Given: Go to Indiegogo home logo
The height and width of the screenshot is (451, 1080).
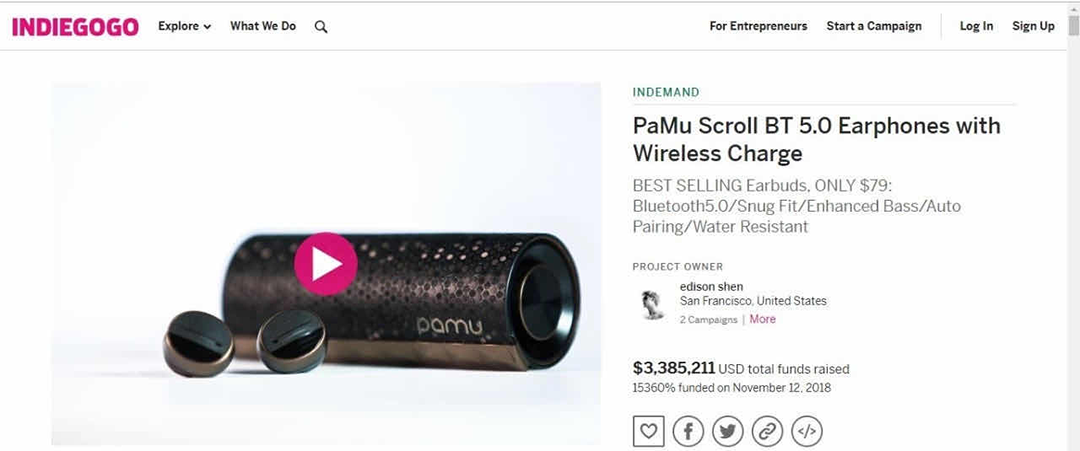Looking at the screenshot, I should [75, 27].
